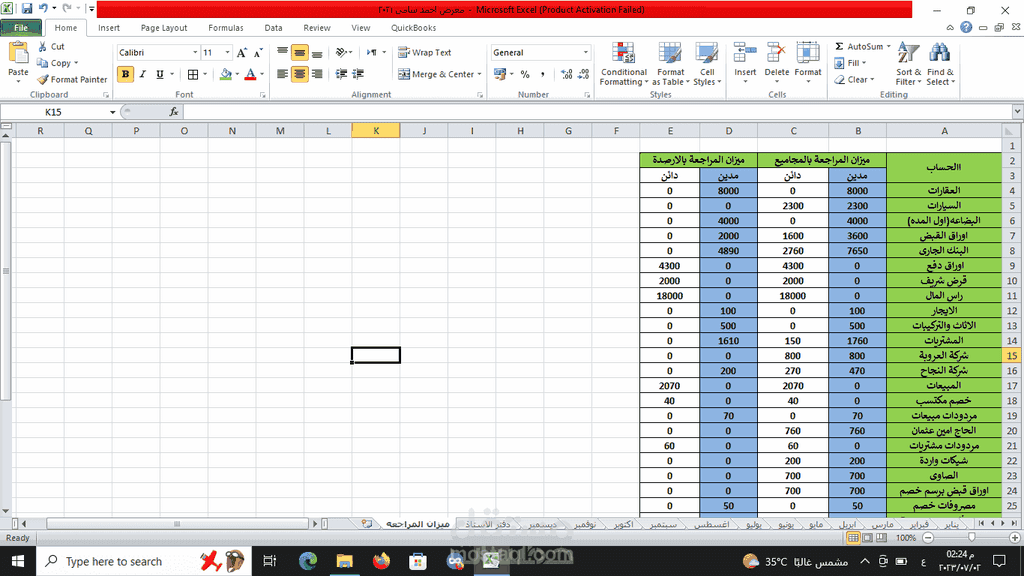Select the Format Painter brush
This screenshot has height=576, width=1024.
(43, 79)
